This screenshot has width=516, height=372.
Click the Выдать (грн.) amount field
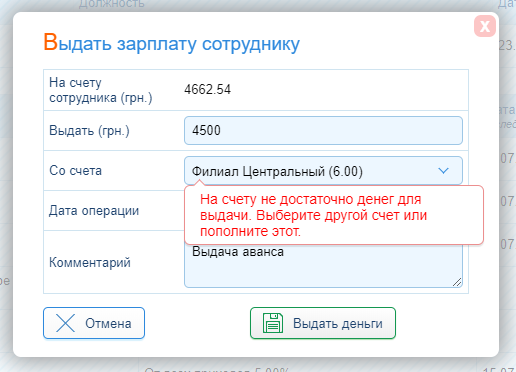point(323,130)
